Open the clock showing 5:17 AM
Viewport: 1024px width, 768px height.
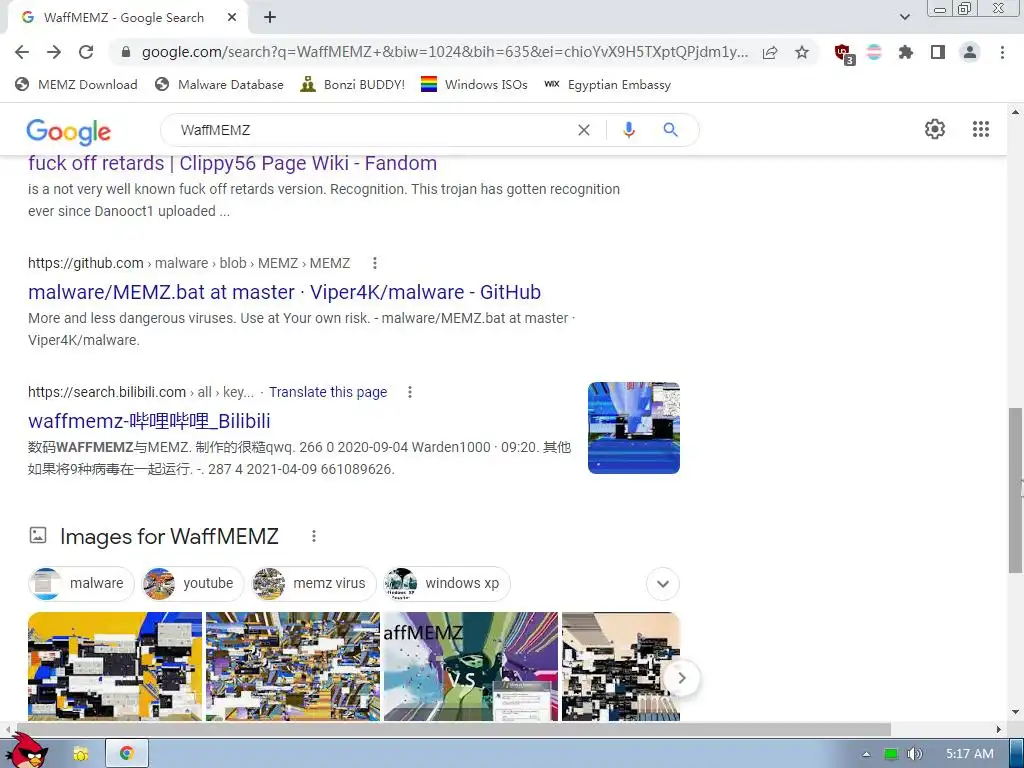tap(970, 754)
